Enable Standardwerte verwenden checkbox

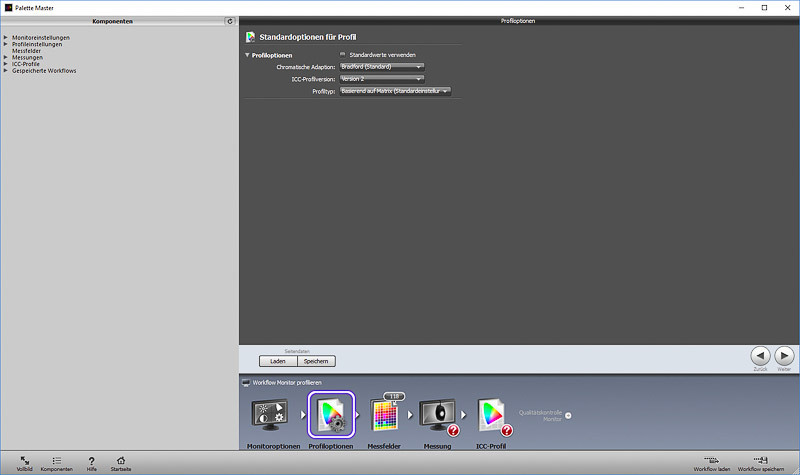[342, 55]
